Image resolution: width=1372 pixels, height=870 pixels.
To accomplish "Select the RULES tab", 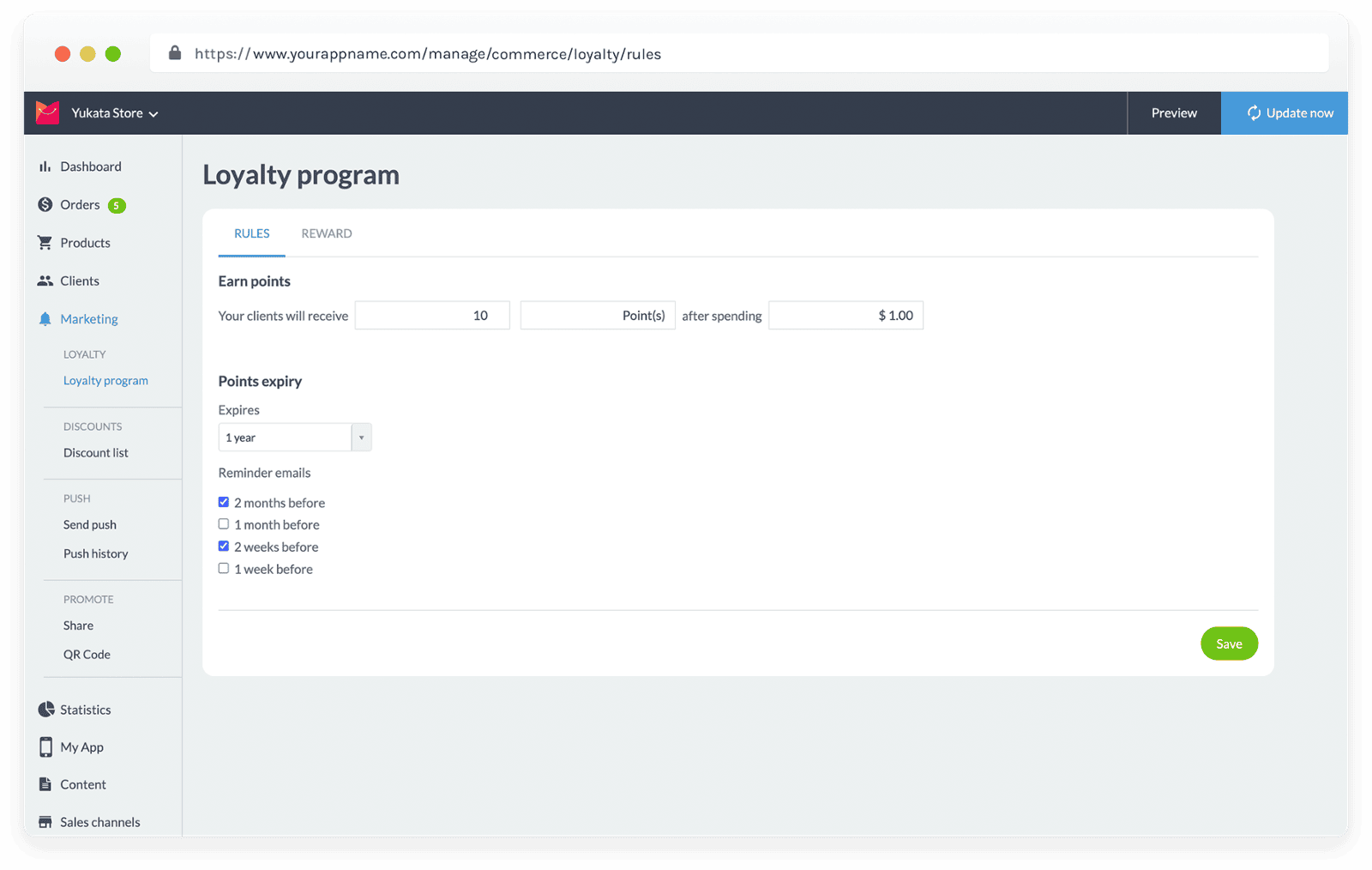I will [251, 233].
